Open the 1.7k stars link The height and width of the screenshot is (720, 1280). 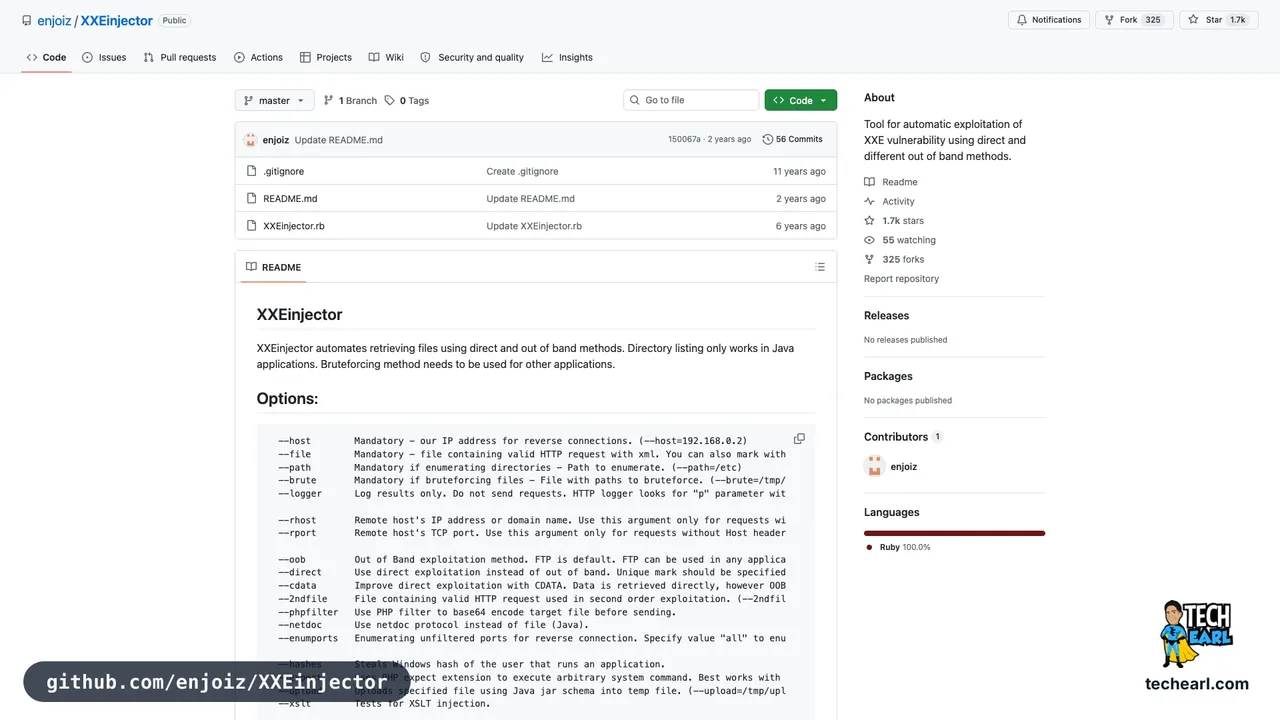(894, 221)
